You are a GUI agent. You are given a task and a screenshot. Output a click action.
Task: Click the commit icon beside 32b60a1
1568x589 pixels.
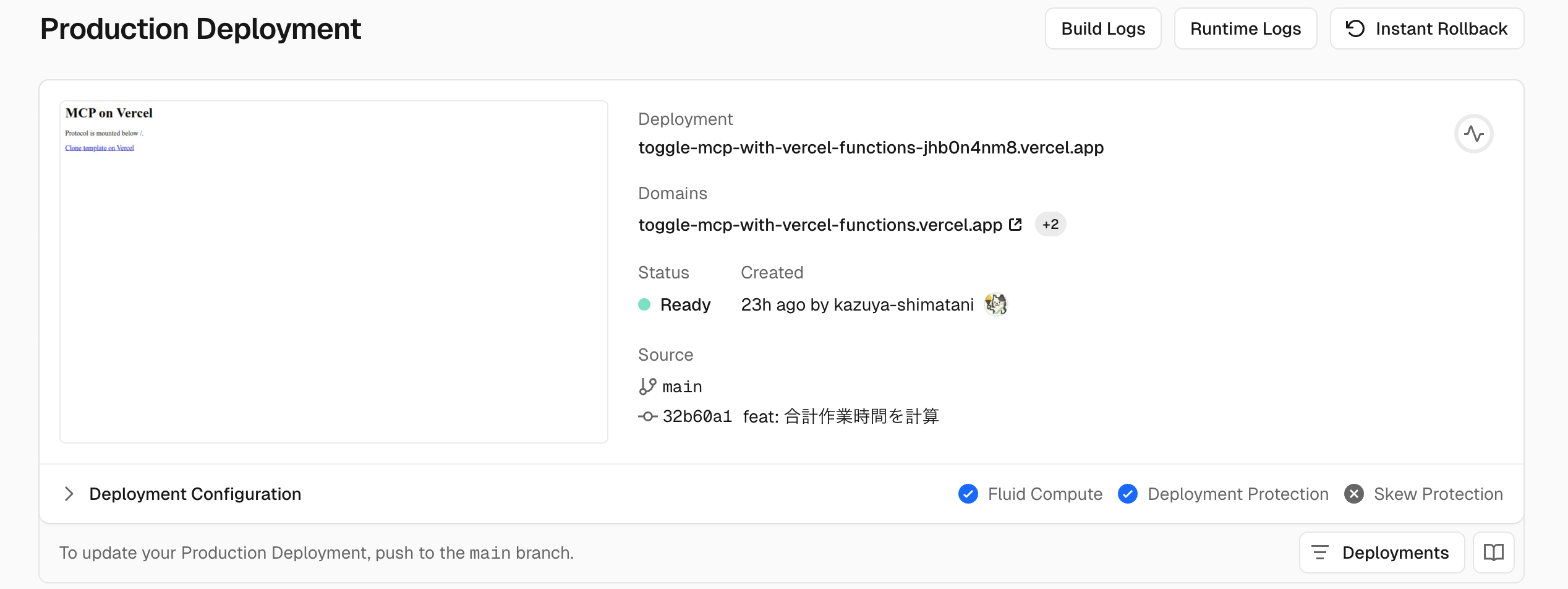tap(647, 416)
